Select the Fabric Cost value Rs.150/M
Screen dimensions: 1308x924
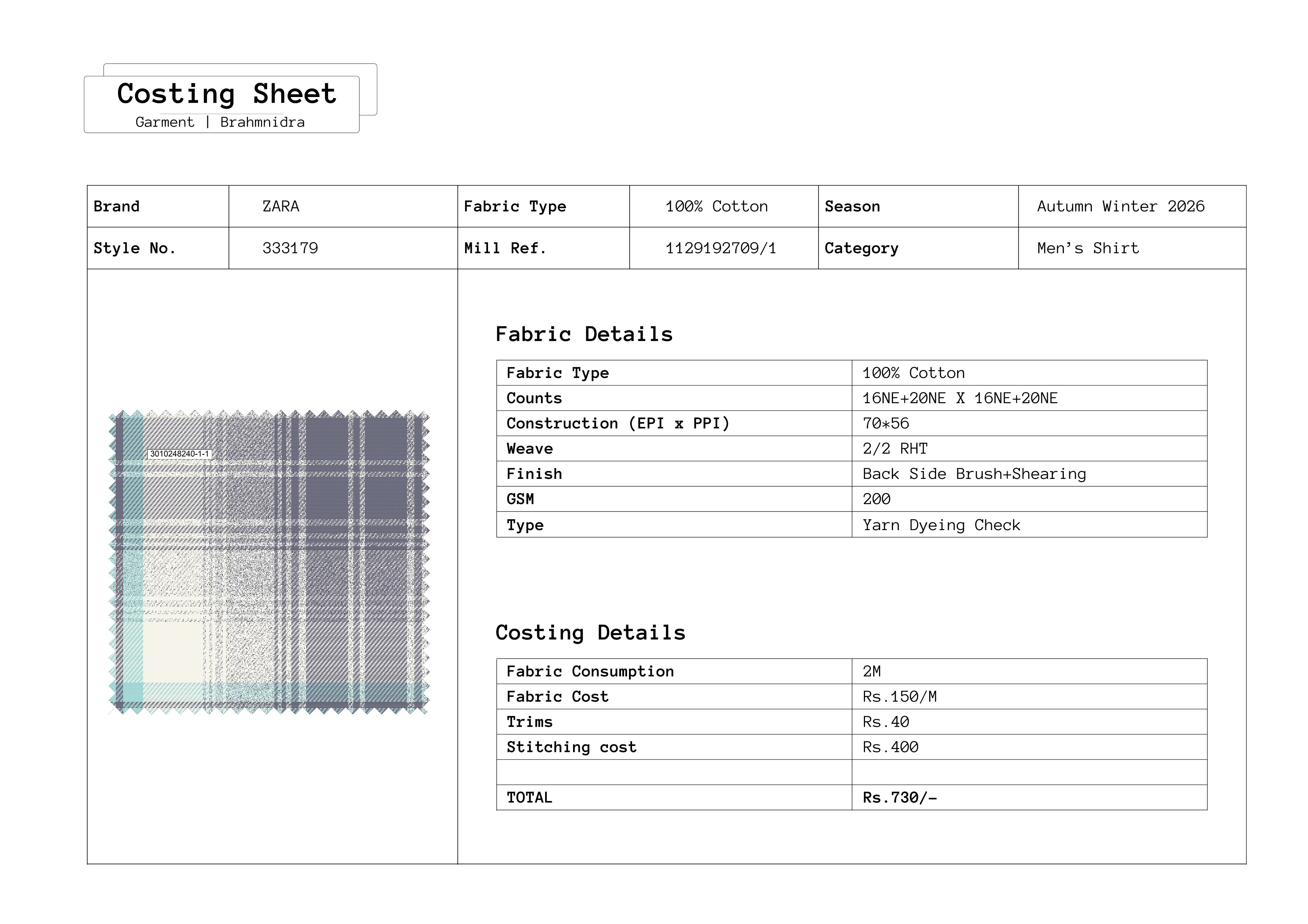click(x=900, y=697)
